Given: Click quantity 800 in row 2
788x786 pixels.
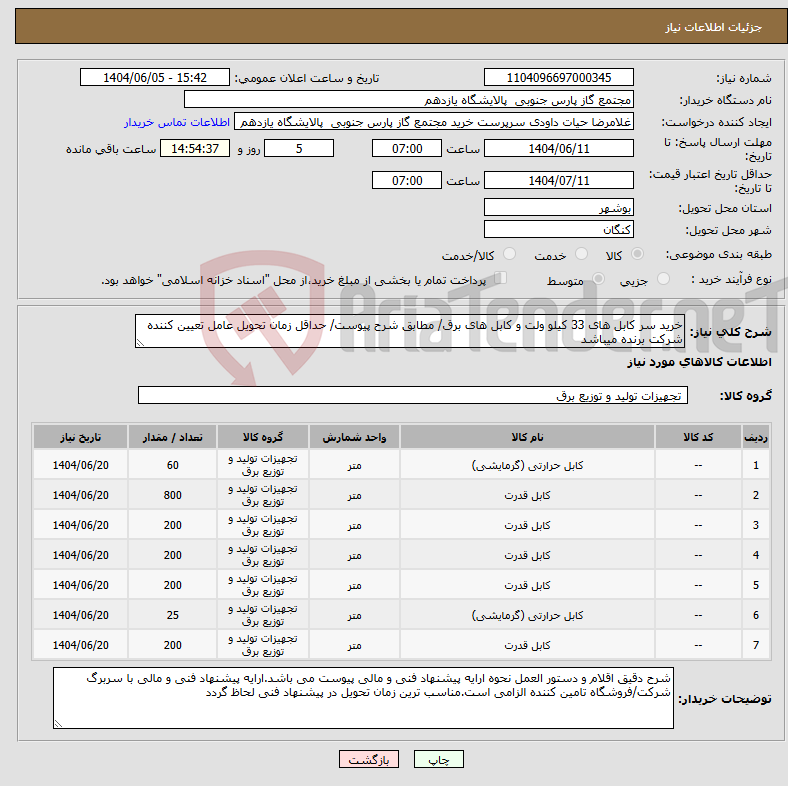Looking at the screenshot, I should (x=172, y=495).
